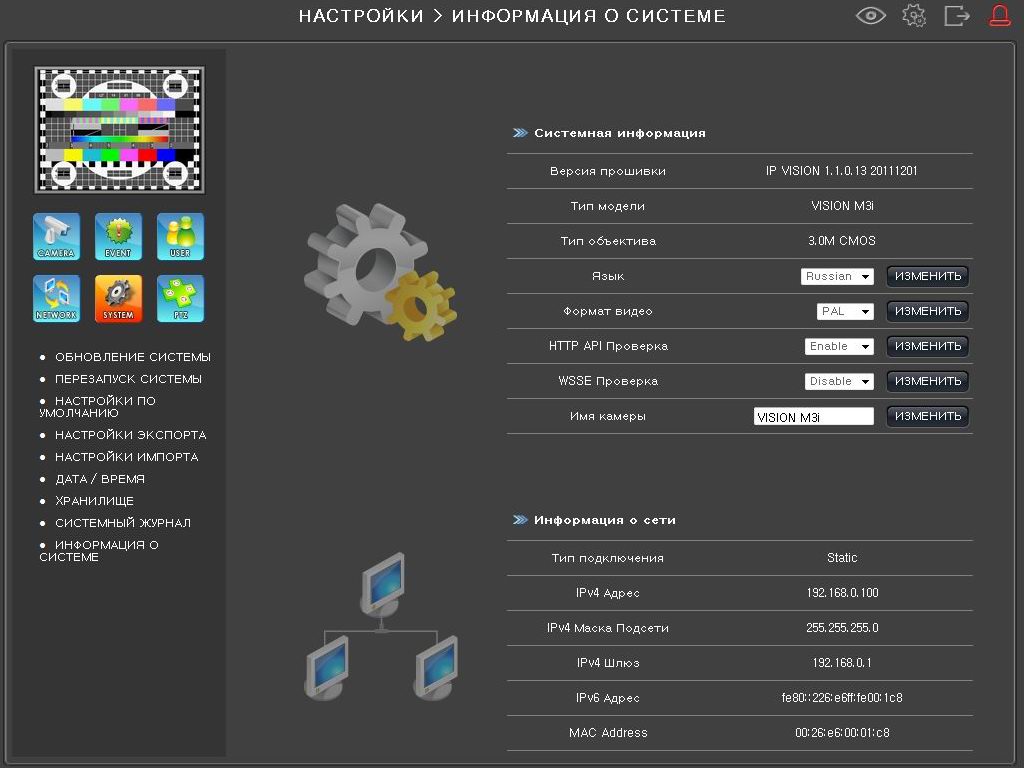Open the CAMERA settings icon

pos(56,236)
